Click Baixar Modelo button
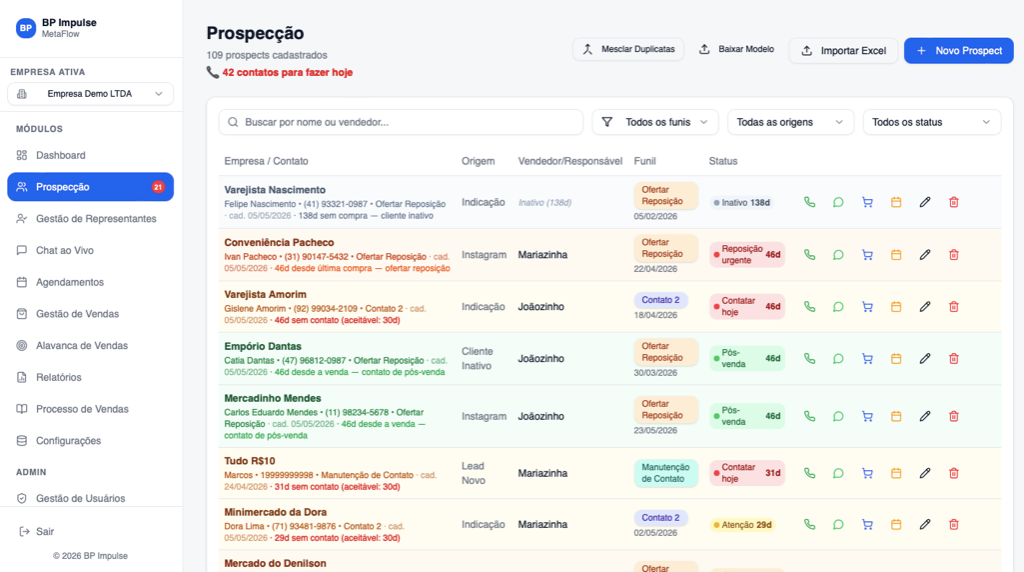 pos(736,50)
